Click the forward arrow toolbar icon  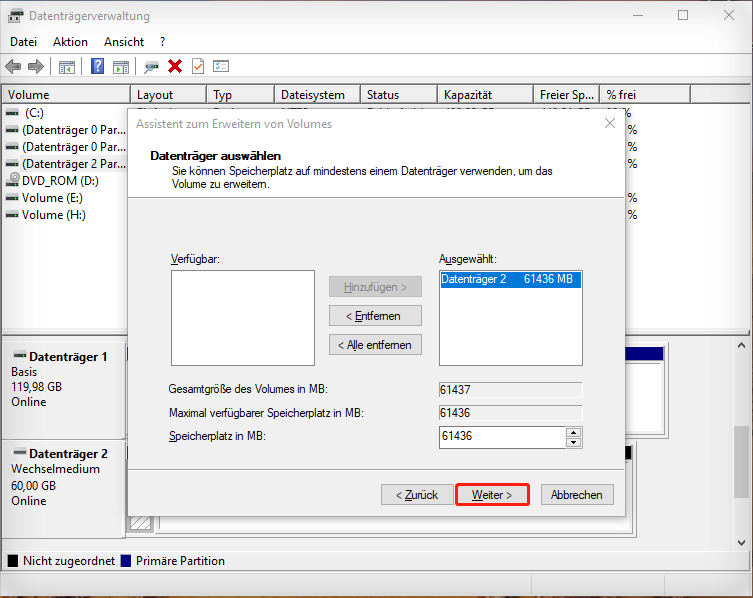[x=36, y=66]
